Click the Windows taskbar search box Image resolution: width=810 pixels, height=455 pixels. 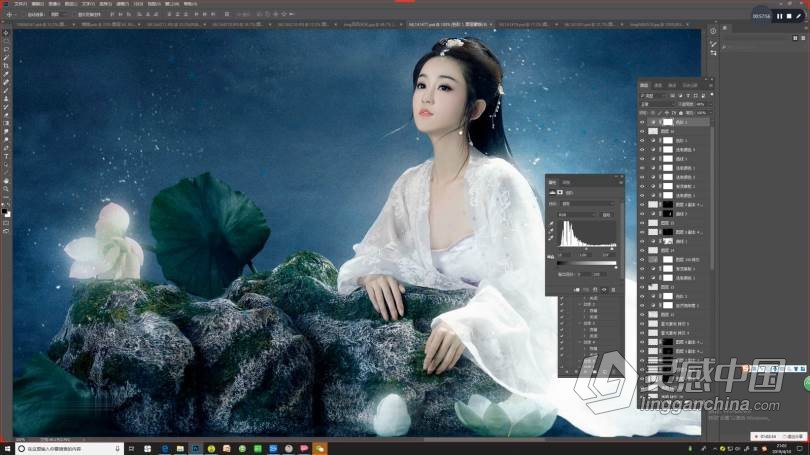click(x=69, y=449)
